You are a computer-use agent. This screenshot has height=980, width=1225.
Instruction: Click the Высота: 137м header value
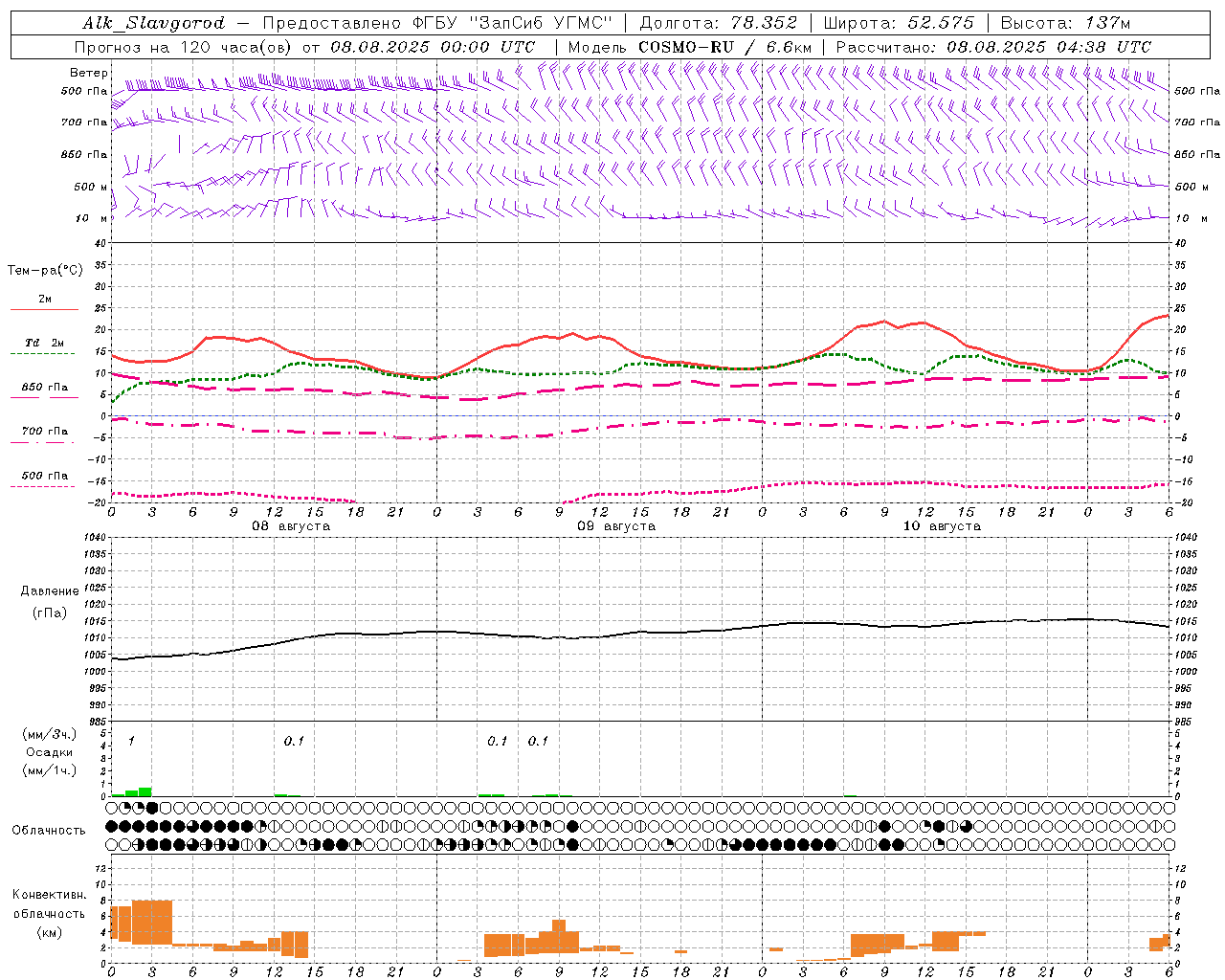(1065, 23)
